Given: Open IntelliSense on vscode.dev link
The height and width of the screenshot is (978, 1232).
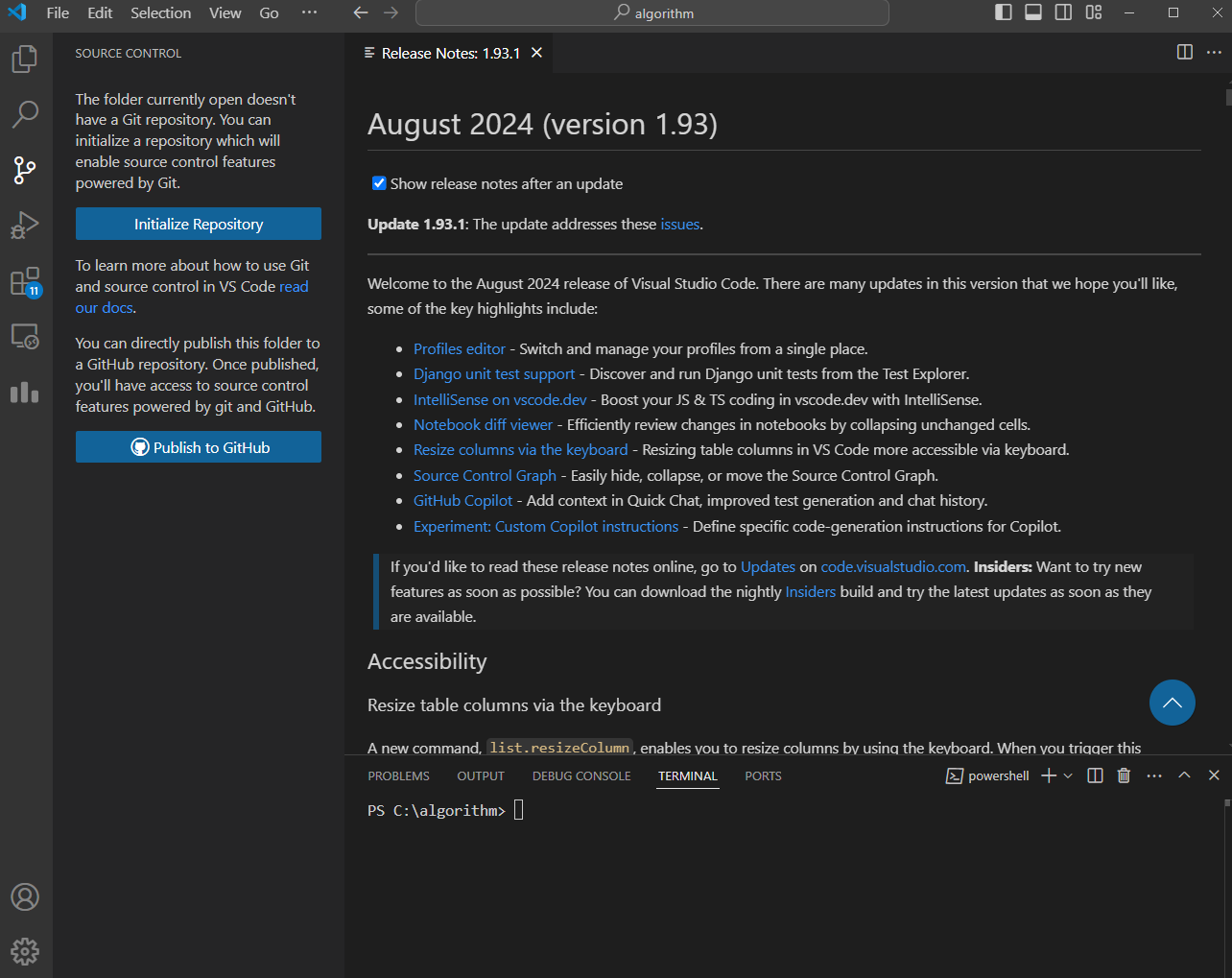Looking at the screenshot, I should (x=500, y=399).
